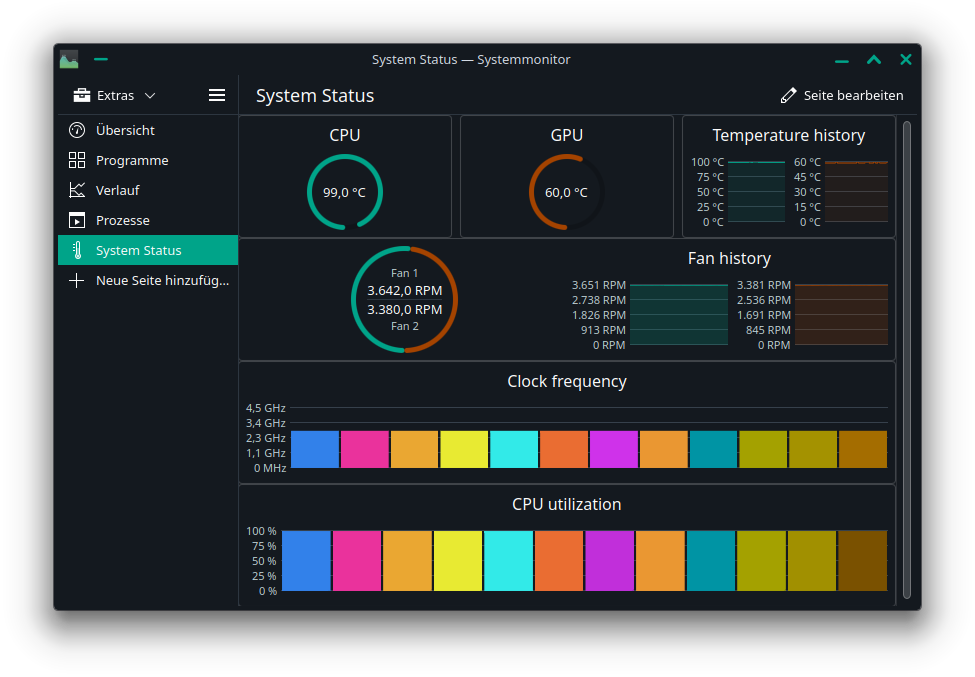The width and height of the screenshot is (975, 677).
Task: Open the hamburger menu in sidebar
Action: click(217, 95)
